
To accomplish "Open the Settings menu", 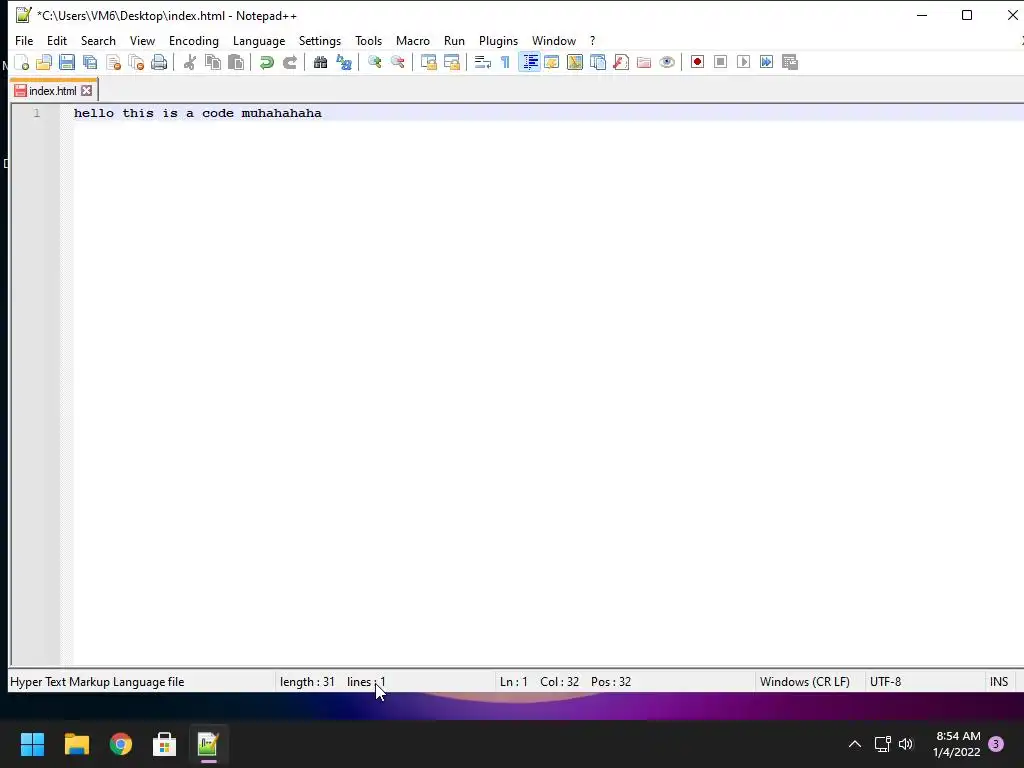I will click(320, 40).
